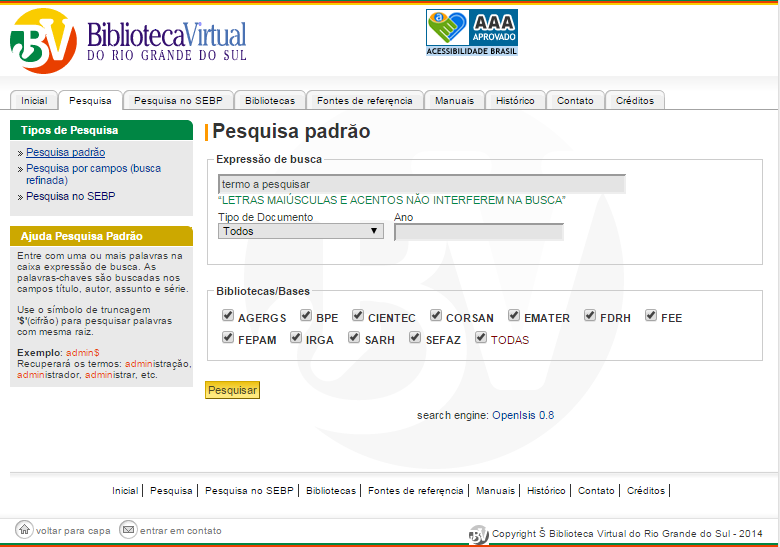
Task: Click the small BV logo in footer copyright
Action: tap(479, 535)
